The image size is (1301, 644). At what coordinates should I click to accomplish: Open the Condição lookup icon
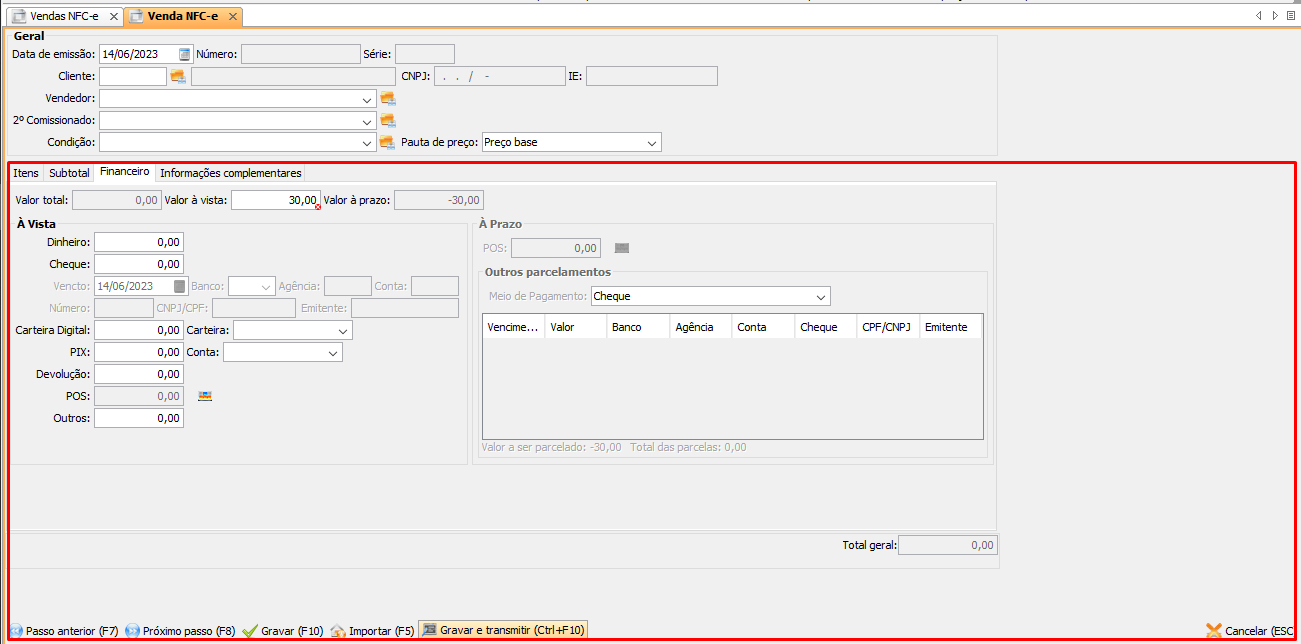[388, 143]
